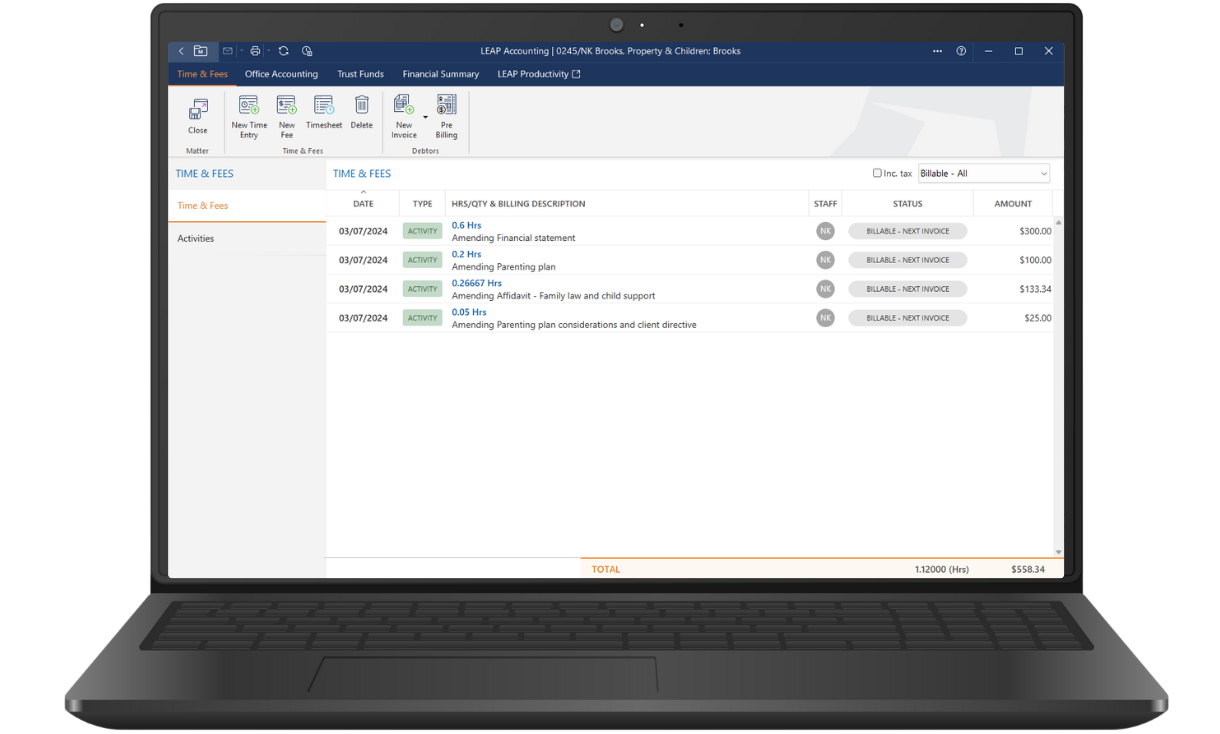
Task: Select the $133.34 amount cell
Action: coord(1035,289)
